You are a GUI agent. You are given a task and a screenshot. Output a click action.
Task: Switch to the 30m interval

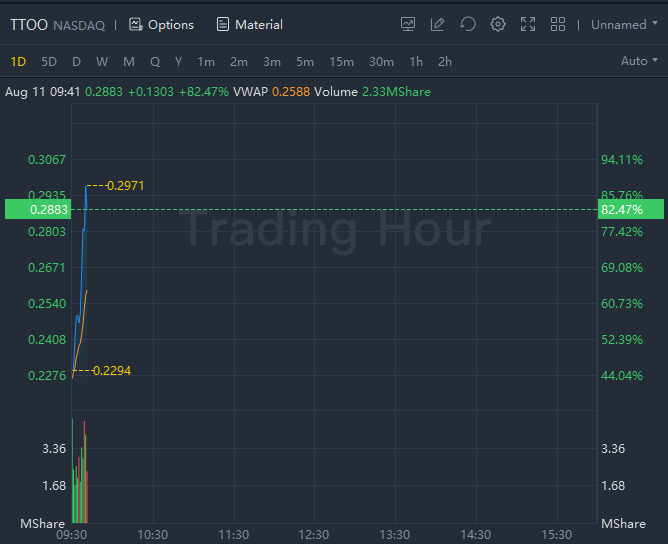(381, 62)
